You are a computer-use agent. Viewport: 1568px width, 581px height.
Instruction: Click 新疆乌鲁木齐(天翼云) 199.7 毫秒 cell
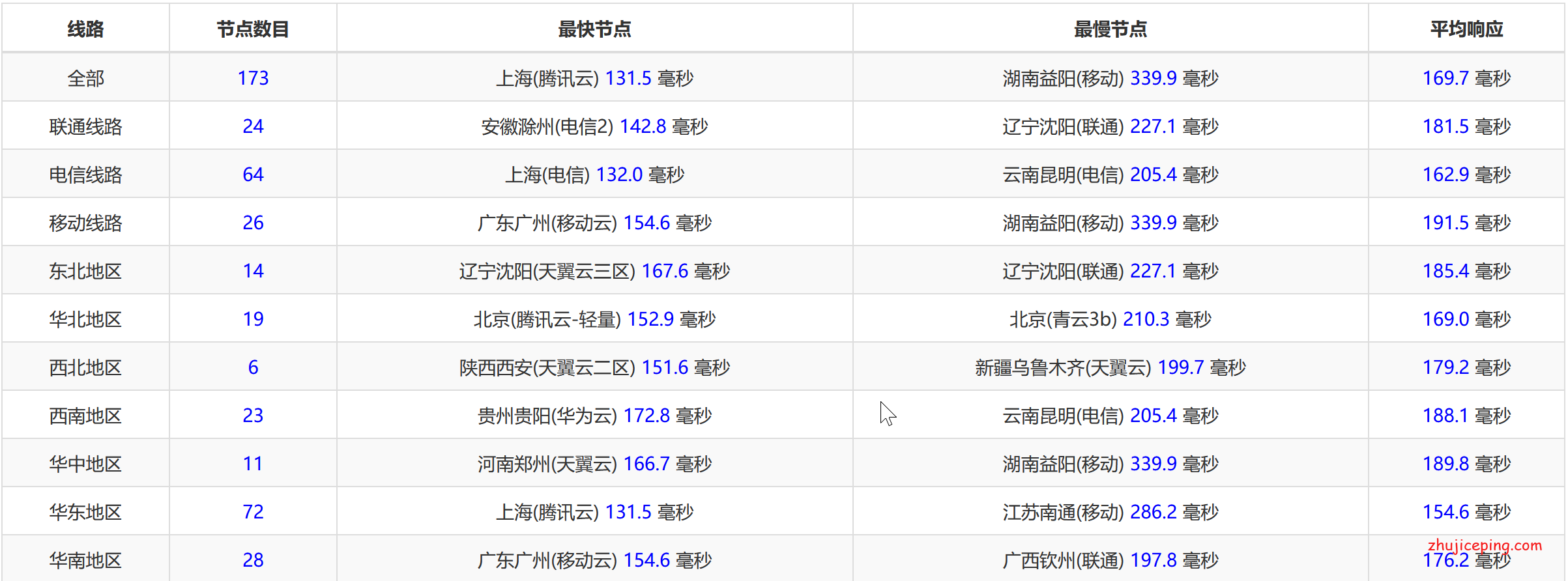click(x=1111, y=367)
